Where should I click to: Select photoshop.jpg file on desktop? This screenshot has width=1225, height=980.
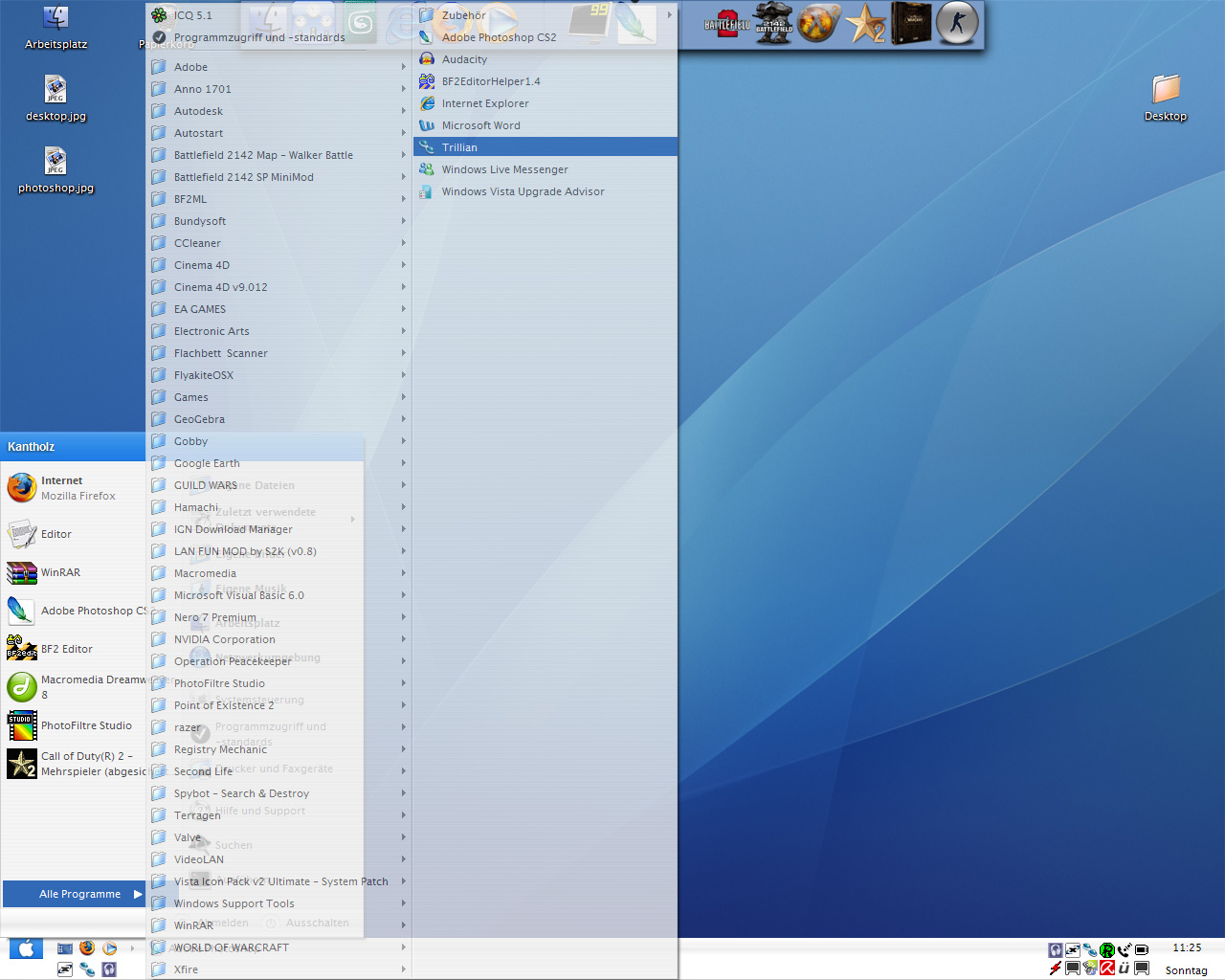click(56, 170)
